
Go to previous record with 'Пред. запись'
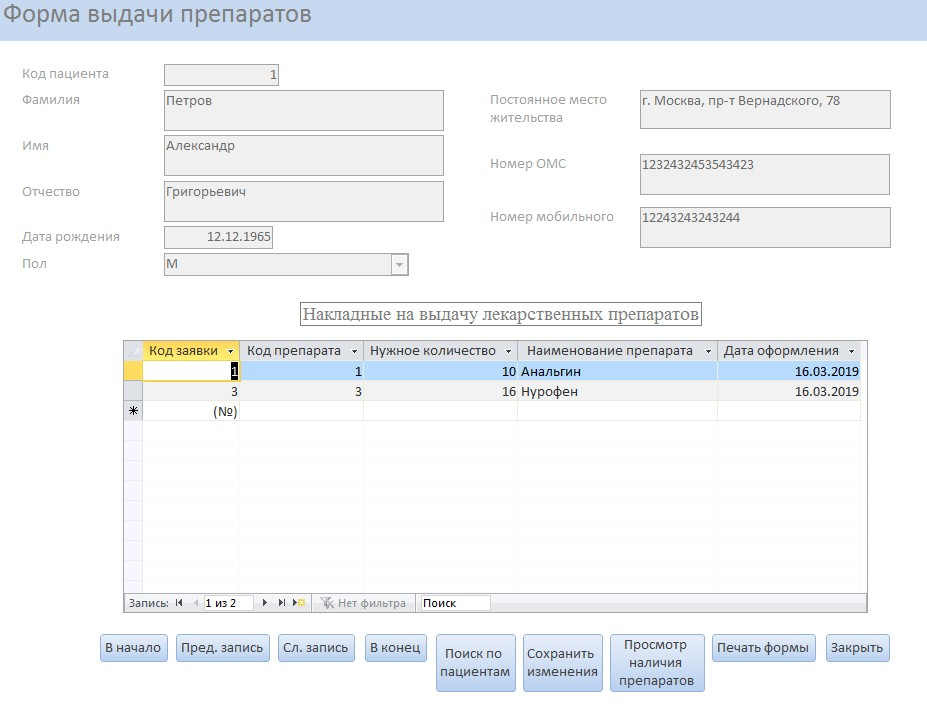click(x=222, y=648)
